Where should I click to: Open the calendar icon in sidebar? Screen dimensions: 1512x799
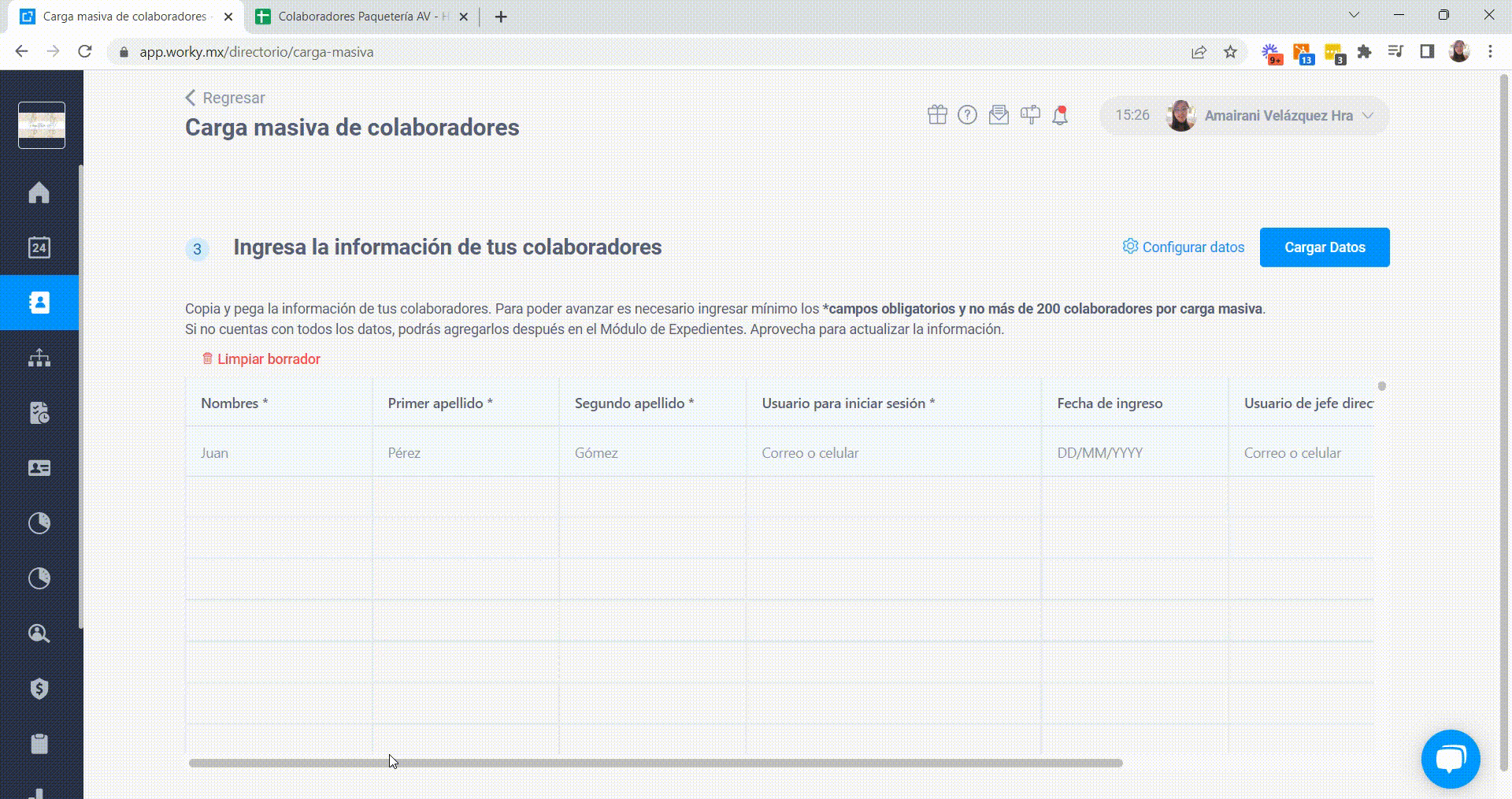(39, 247)
